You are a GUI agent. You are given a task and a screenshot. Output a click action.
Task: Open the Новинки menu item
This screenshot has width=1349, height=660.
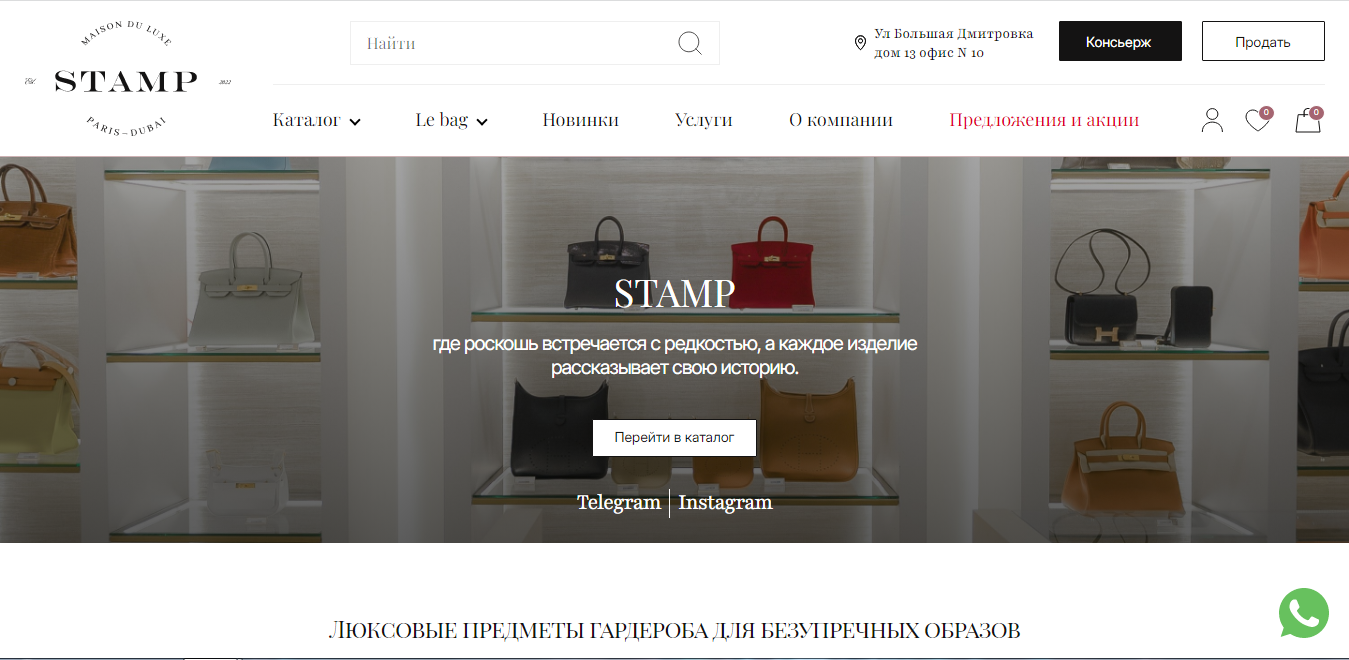(x=580, y=120)
